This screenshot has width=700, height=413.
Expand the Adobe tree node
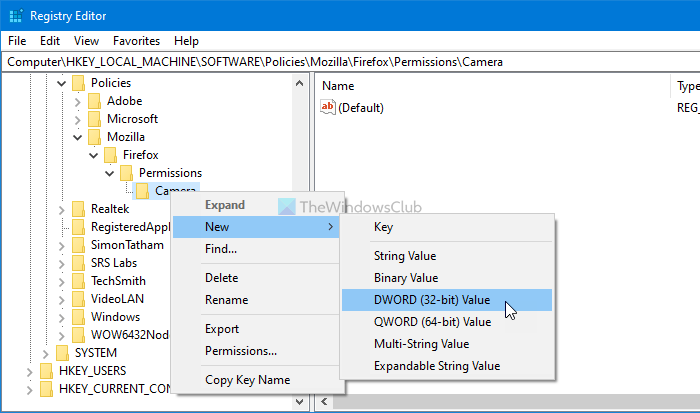pyautogui.click(x=78, y=102)
